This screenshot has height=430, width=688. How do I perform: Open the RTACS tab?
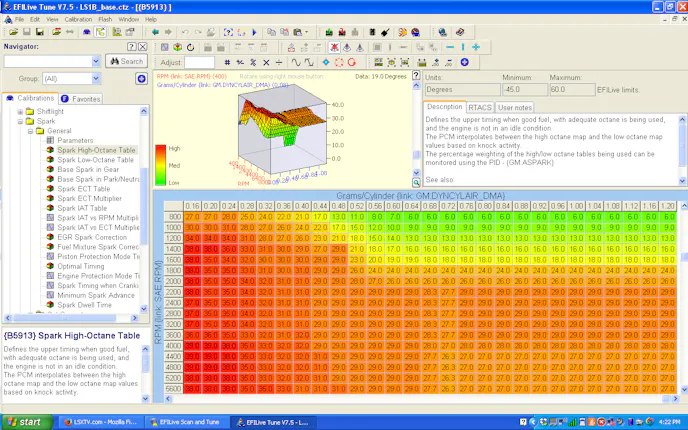point(480,107)
